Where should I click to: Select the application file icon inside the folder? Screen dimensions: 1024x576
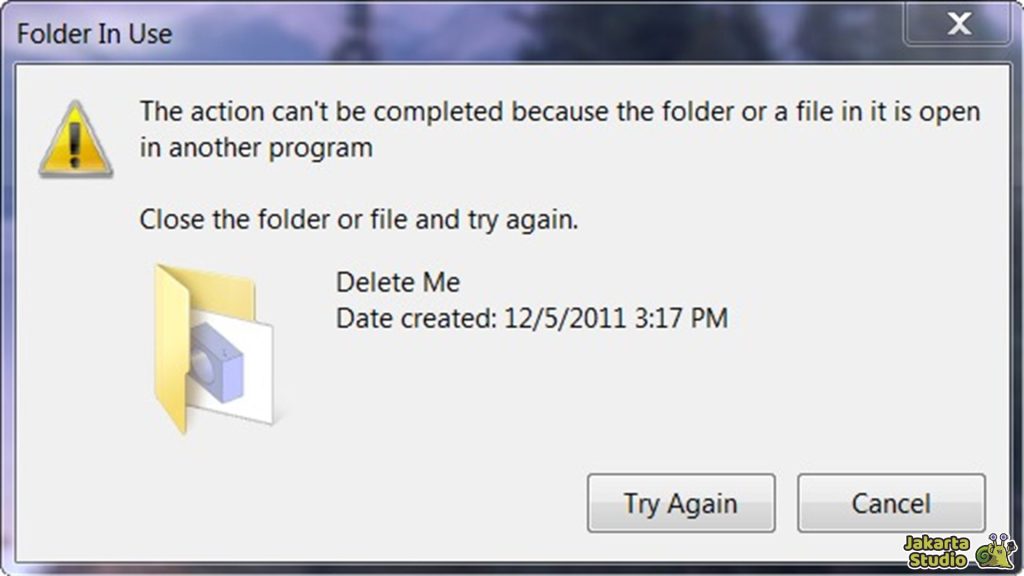[x=215, y=365]
